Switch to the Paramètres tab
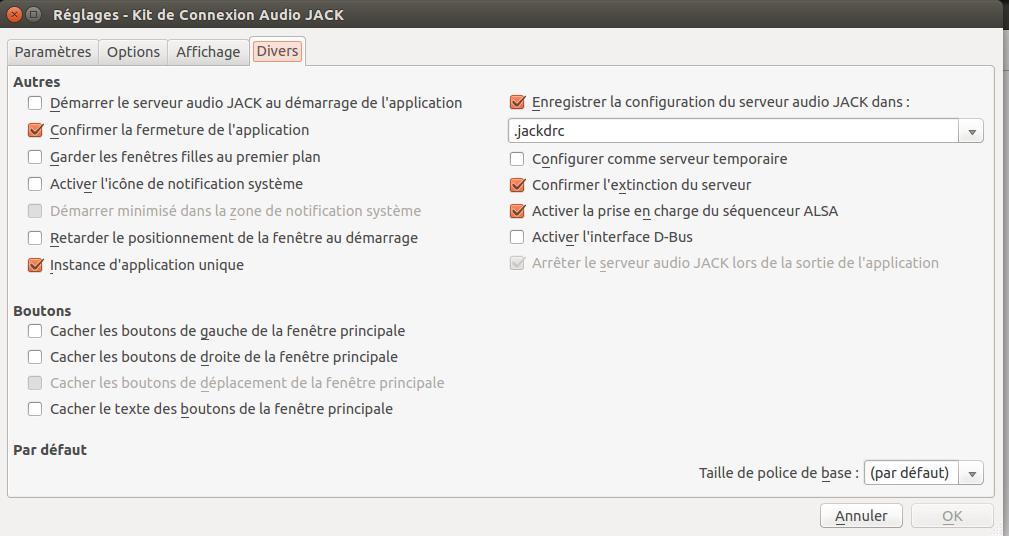This screenshot has width=1009, height=536. coord(53,52)
